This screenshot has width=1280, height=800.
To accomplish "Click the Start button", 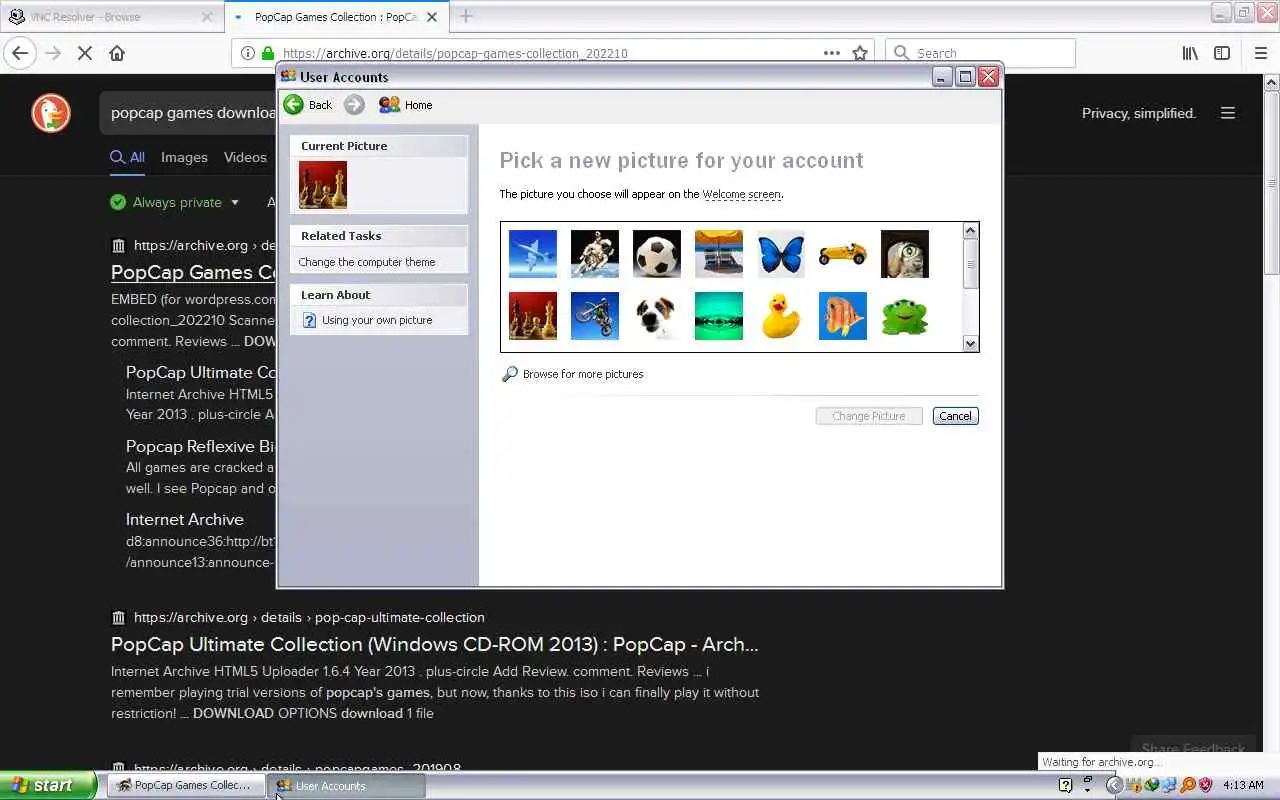I will [47, 786].
